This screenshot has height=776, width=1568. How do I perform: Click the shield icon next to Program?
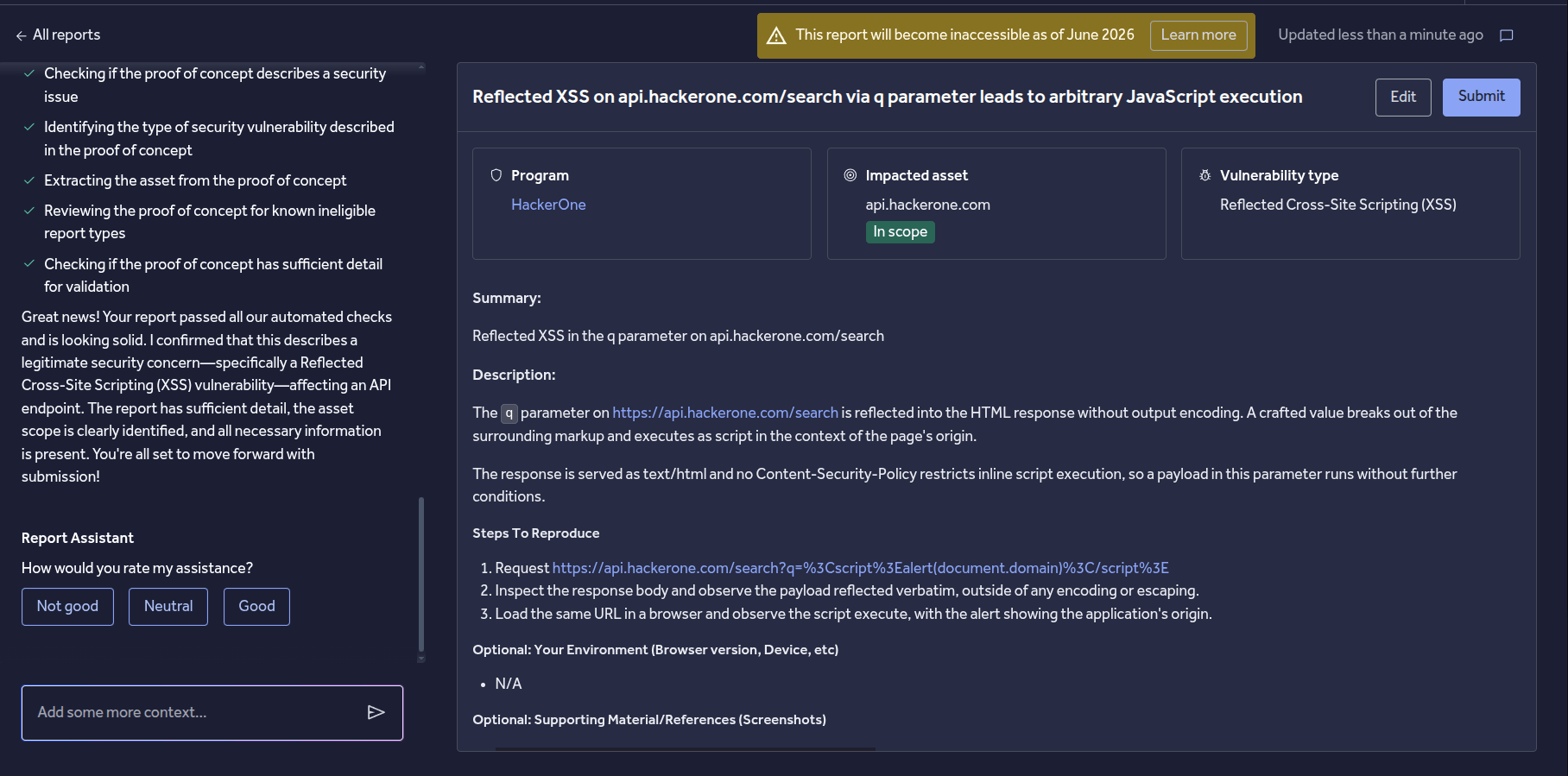point(496,175)
